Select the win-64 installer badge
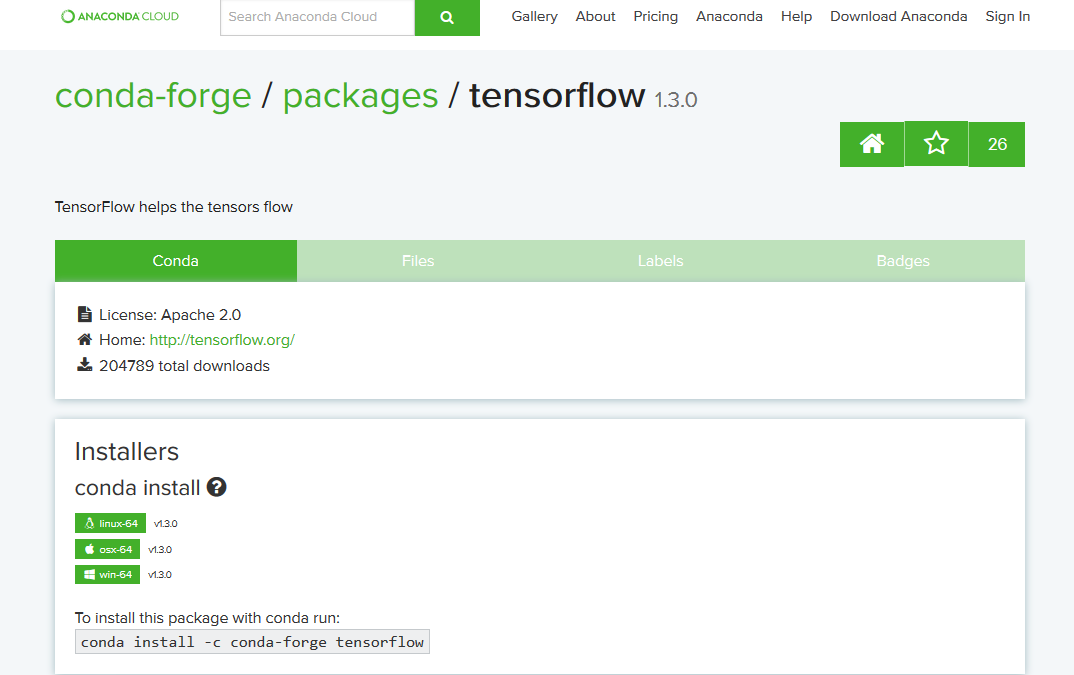 point(108,574)
